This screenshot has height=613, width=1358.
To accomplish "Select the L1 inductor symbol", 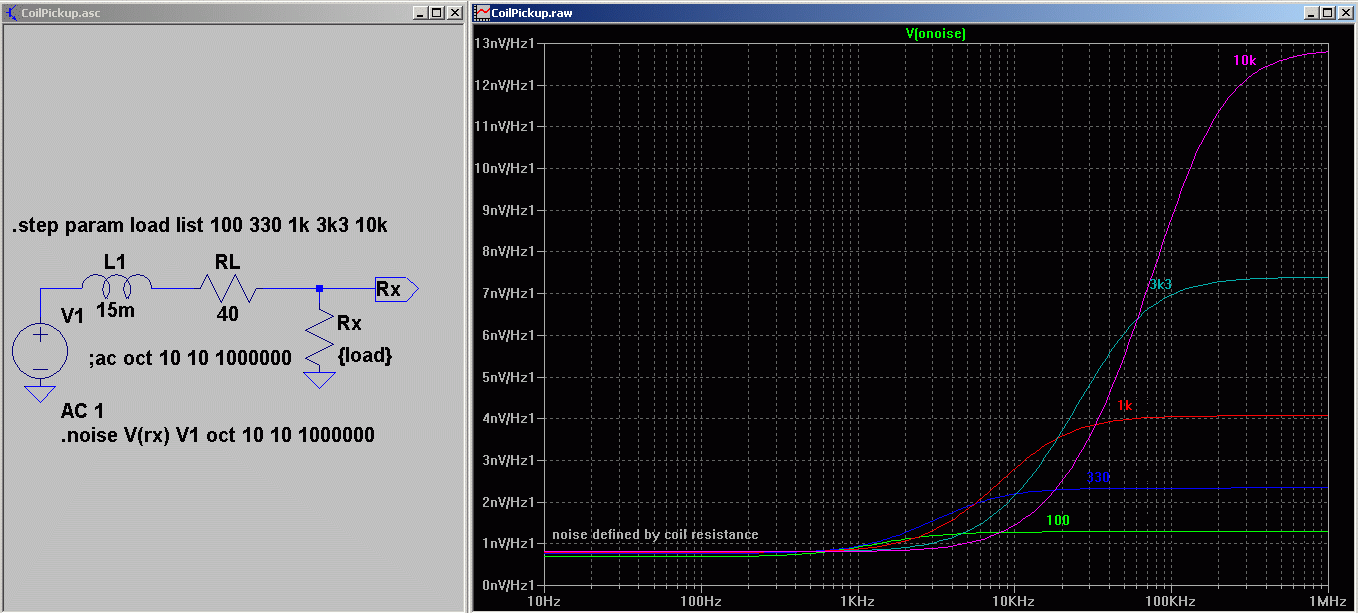I will point(116,287).
